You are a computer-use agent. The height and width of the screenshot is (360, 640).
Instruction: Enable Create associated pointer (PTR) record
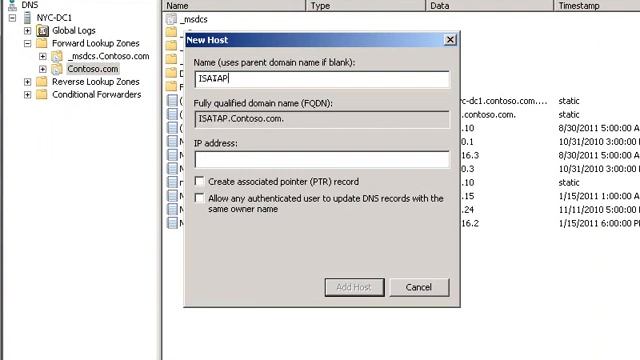click(x=200, y=181)
